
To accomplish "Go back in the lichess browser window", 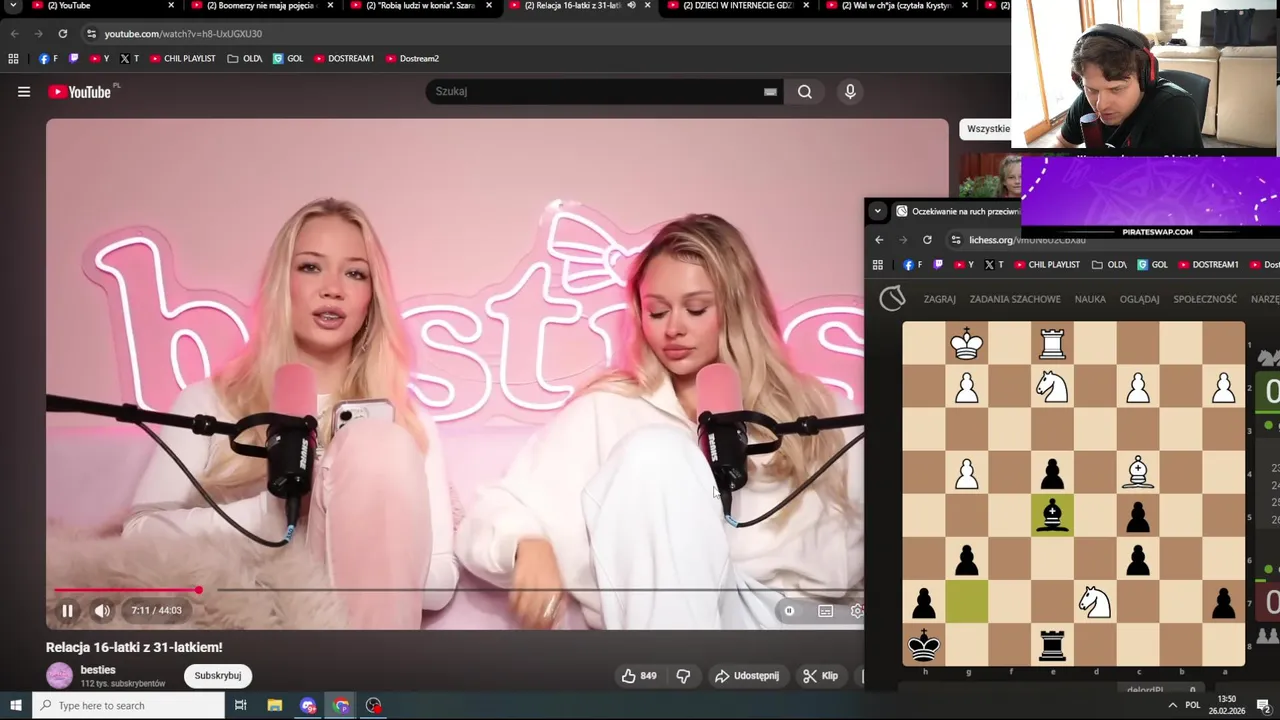I will click(879, 240).
